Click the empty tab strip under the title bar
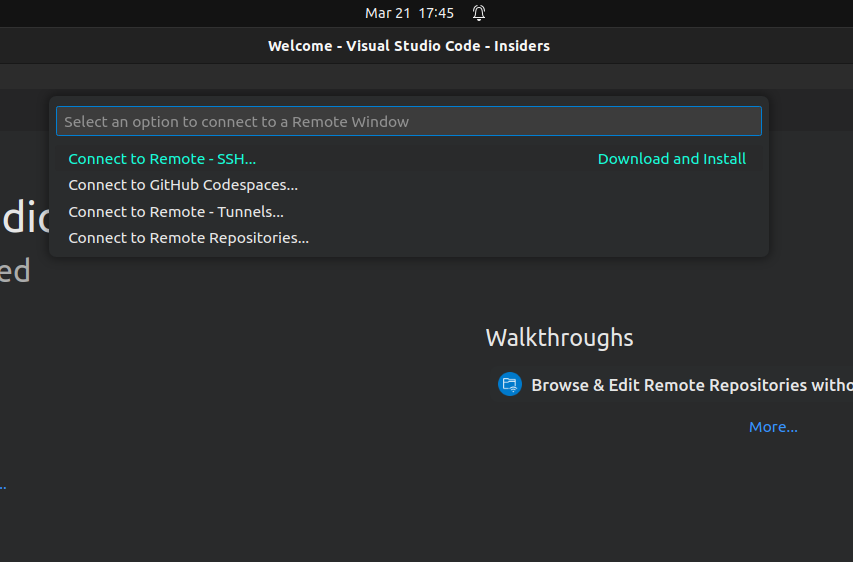853x562 pixels. tap(426, 77)
